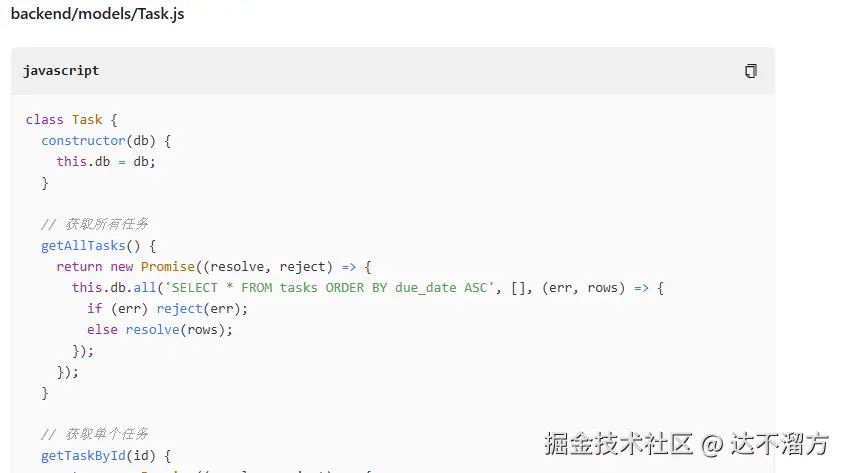The height and width of the screenshot is (473, 845).
Task: Click the backend/models/Task.js heading
Action: point(98,13)
